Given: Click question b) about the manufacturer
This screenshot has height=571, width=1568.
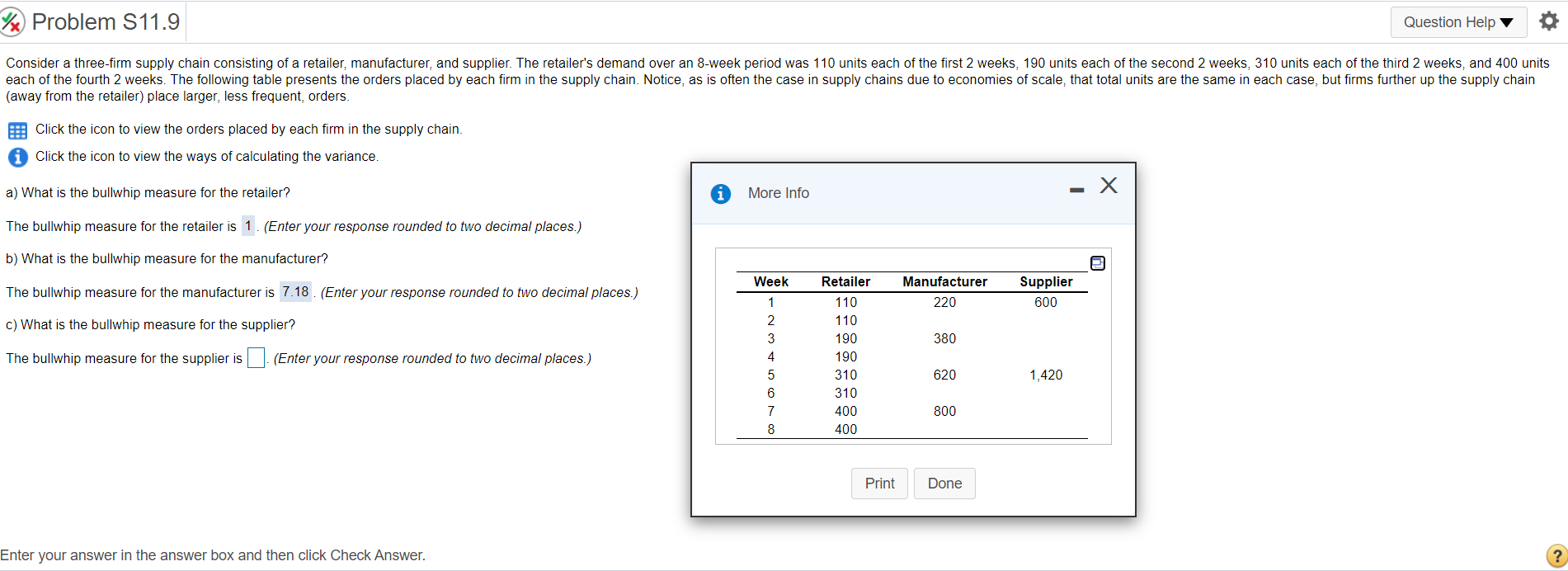Looking at the screenshot, I should coord(167,258).
